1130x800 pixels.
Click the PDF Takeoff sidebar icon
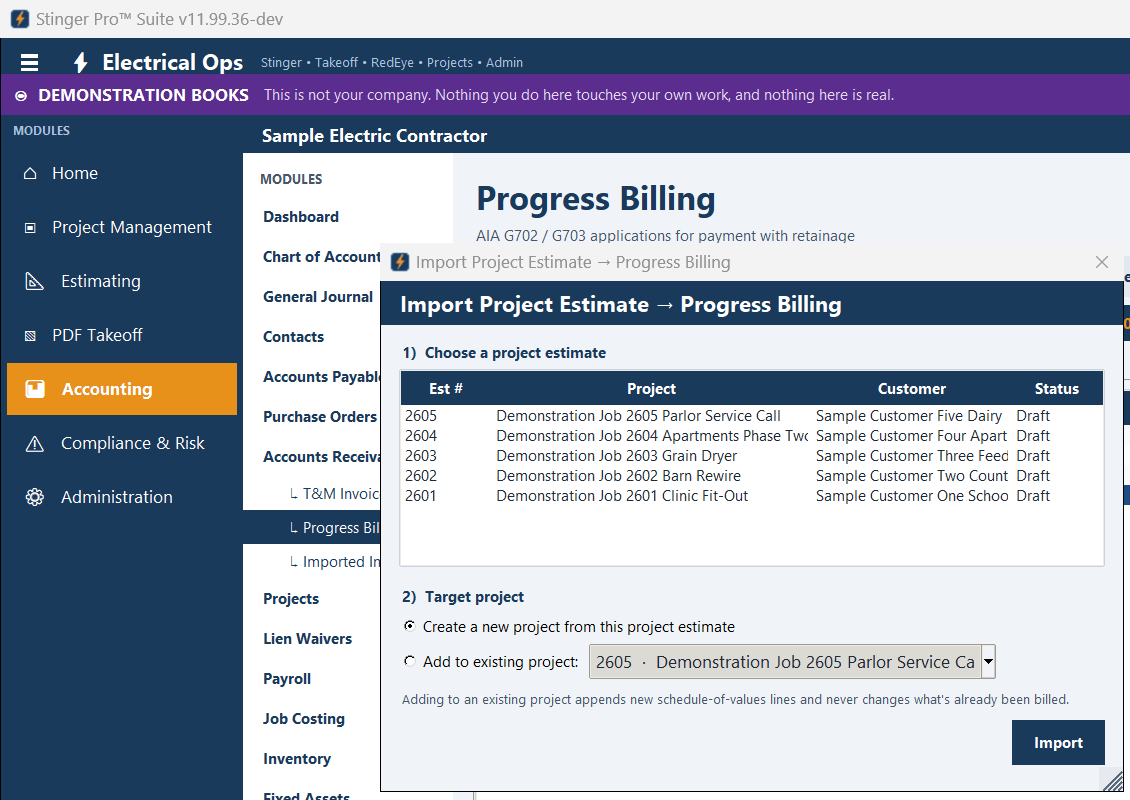(x=30, y=336)
